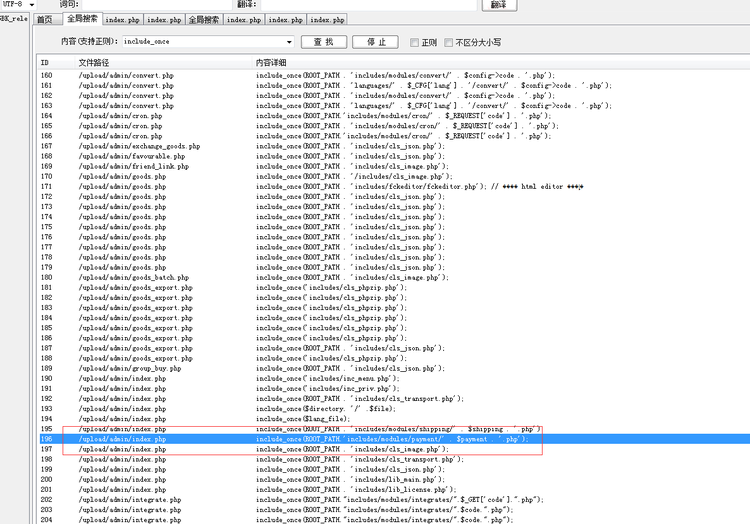750x524 pixels.
Task: Expand the include_once search content dropdown
Action: click(289, 42)
